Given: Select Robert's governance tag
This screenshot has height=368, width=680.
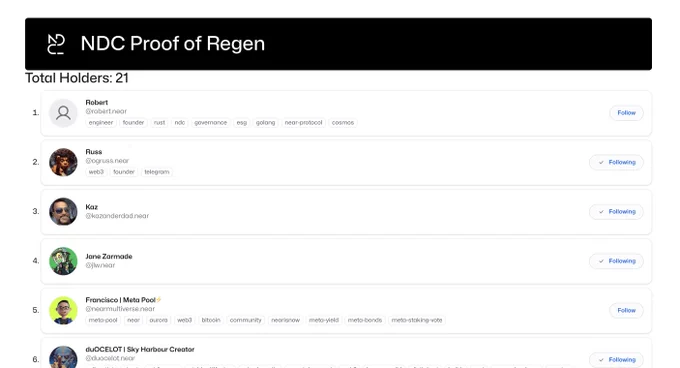Looking at the screenshot, I should click(211, 123).
